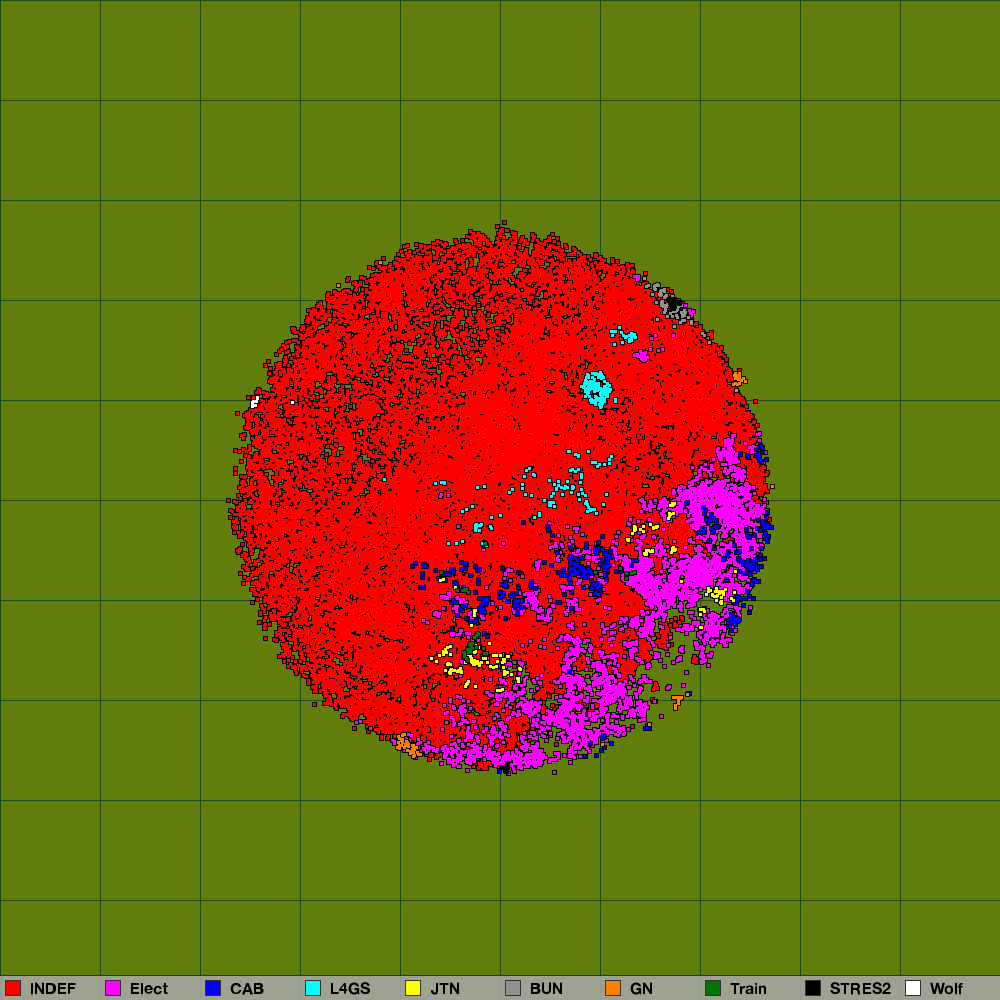This screenshot has height=1000, width=1000.
Task: Click the orange GN legend swatch
Action: 613,988
